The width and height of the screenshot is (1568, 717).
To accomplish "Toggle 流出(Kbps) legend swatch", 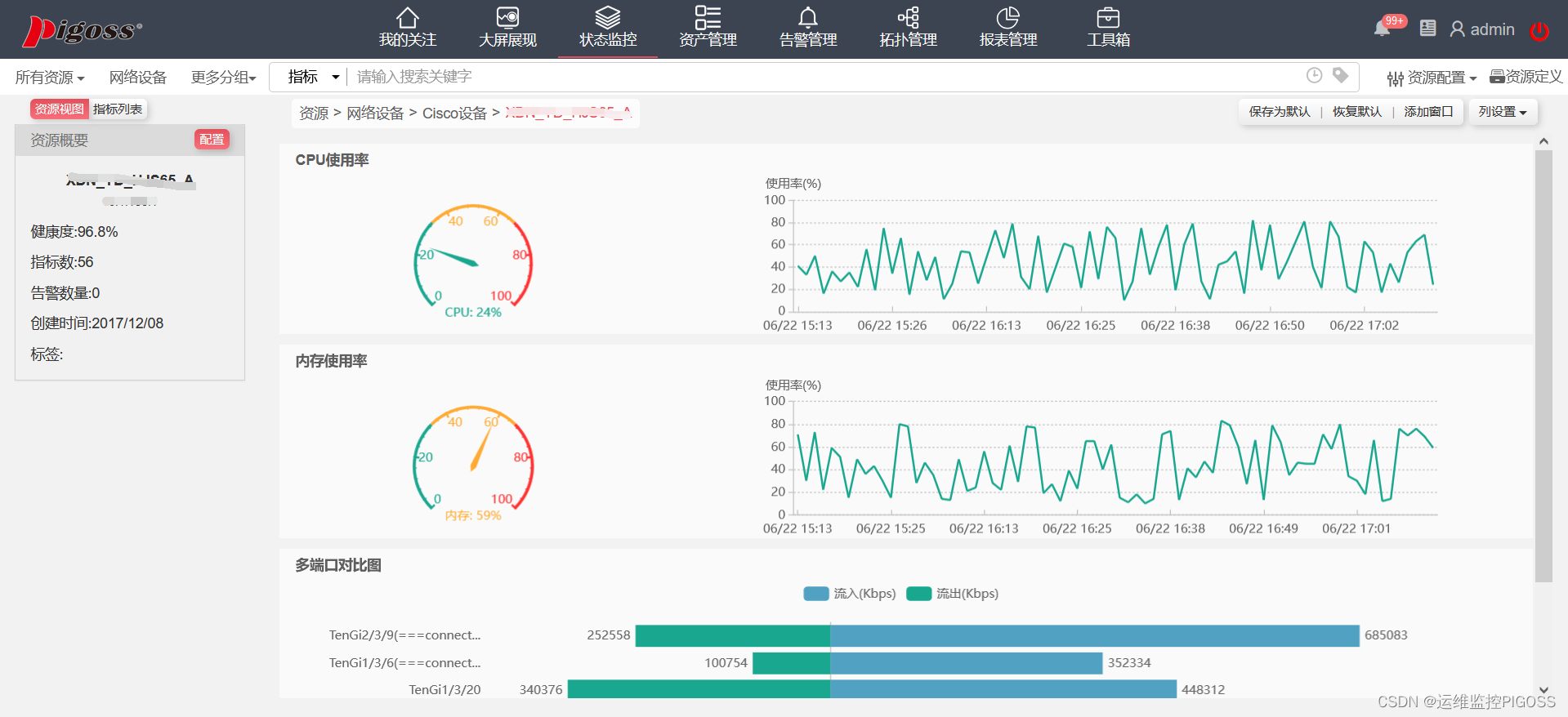I will 919,594.
